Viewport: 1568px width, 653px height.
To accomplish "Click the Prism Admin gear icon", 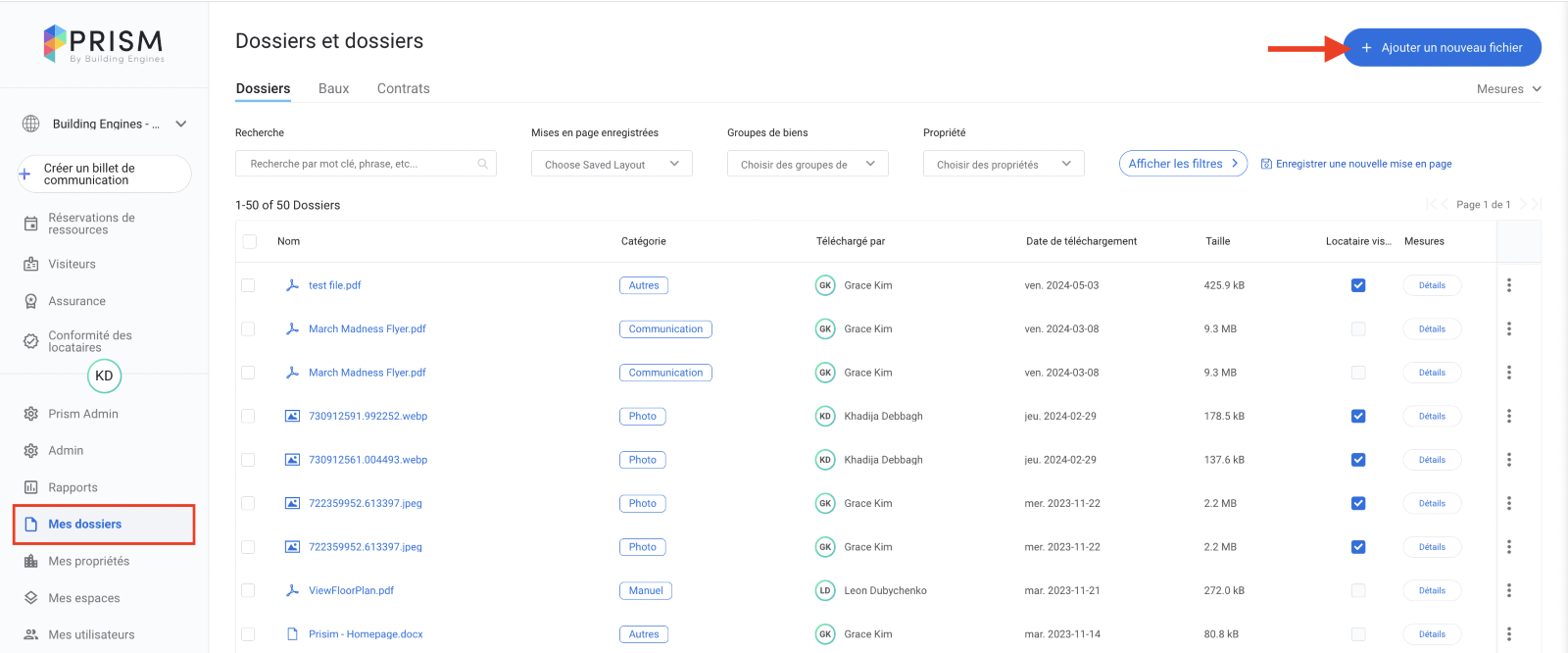I will coord(31,414).
